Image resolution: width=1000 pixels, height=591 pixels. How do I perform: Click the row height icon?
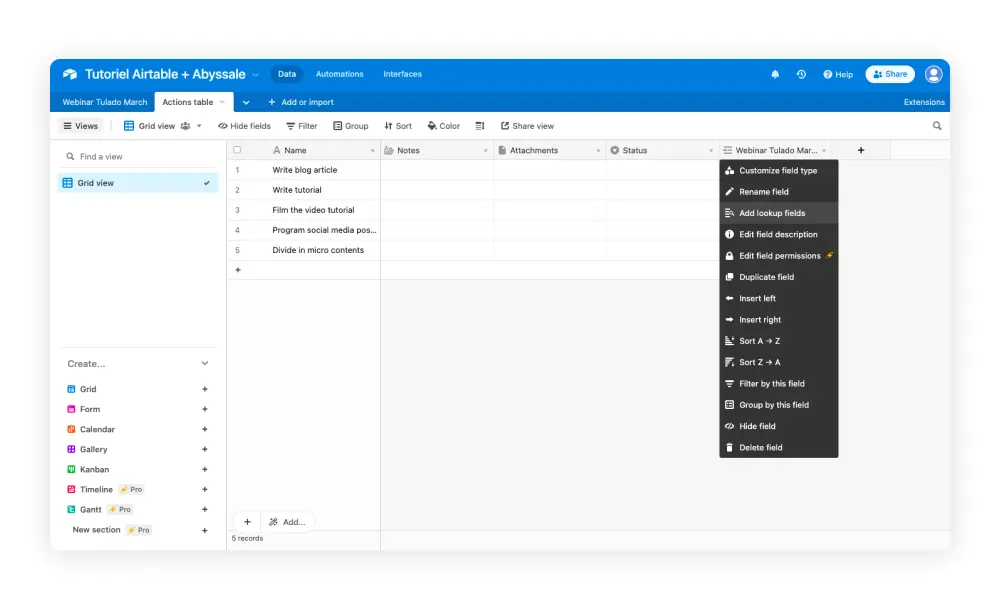[480, 126]
